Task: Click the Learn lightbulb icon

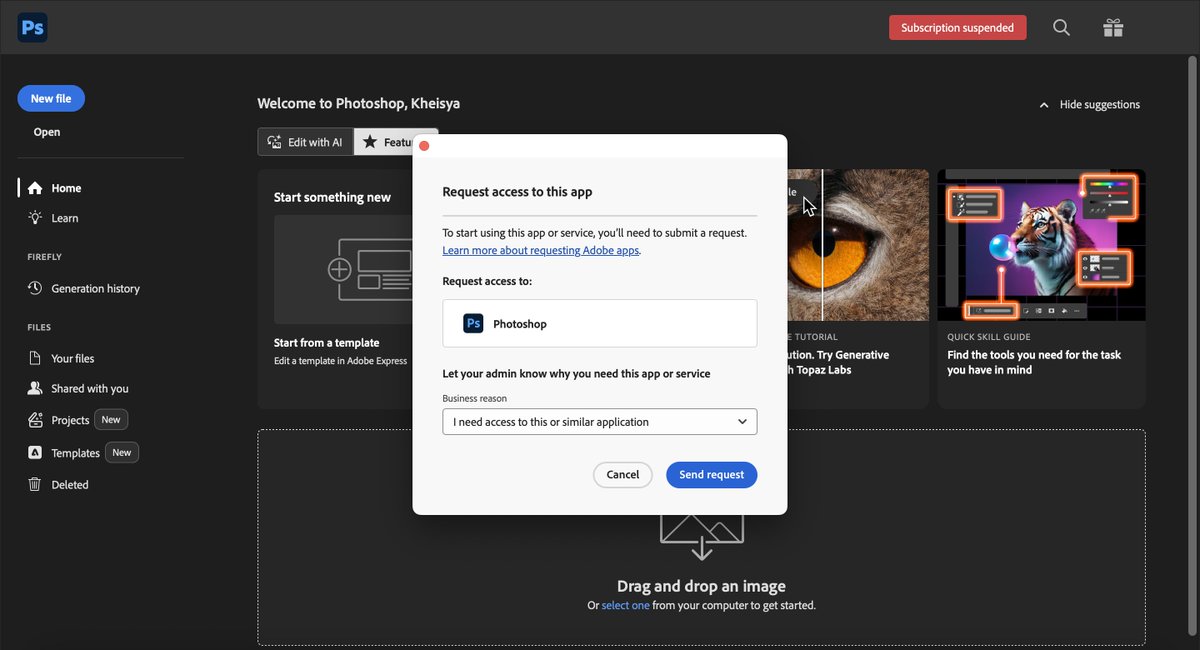Action: pos(35,218)
